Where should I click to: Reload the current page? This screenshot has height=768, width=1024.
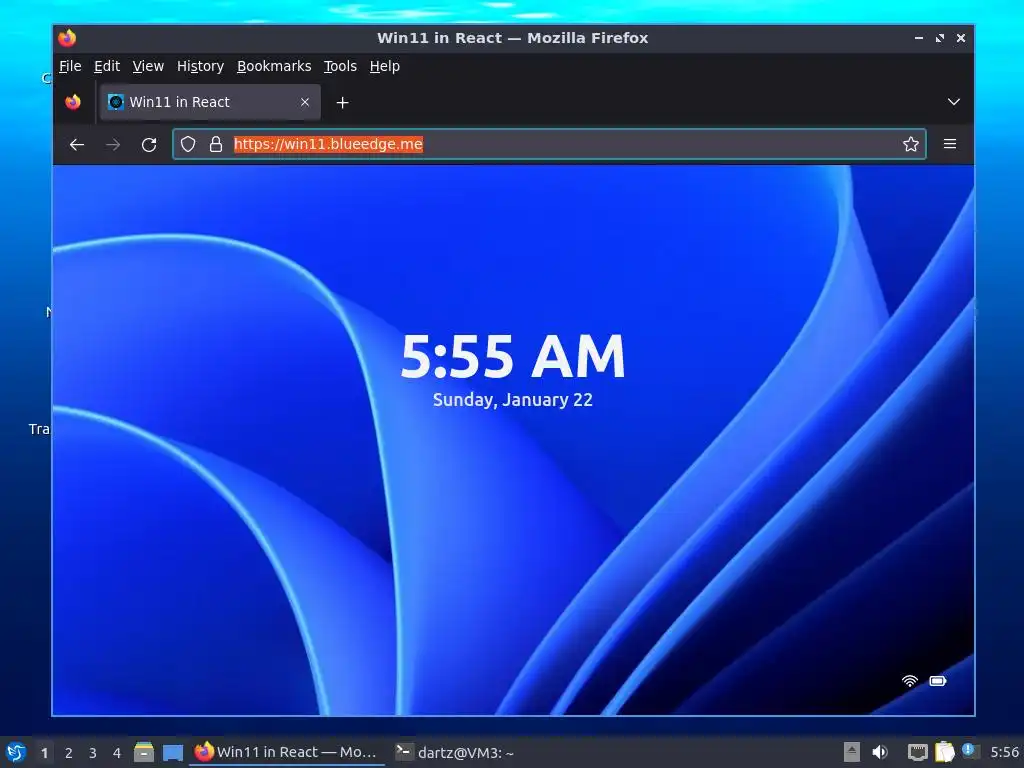point(149,144)
